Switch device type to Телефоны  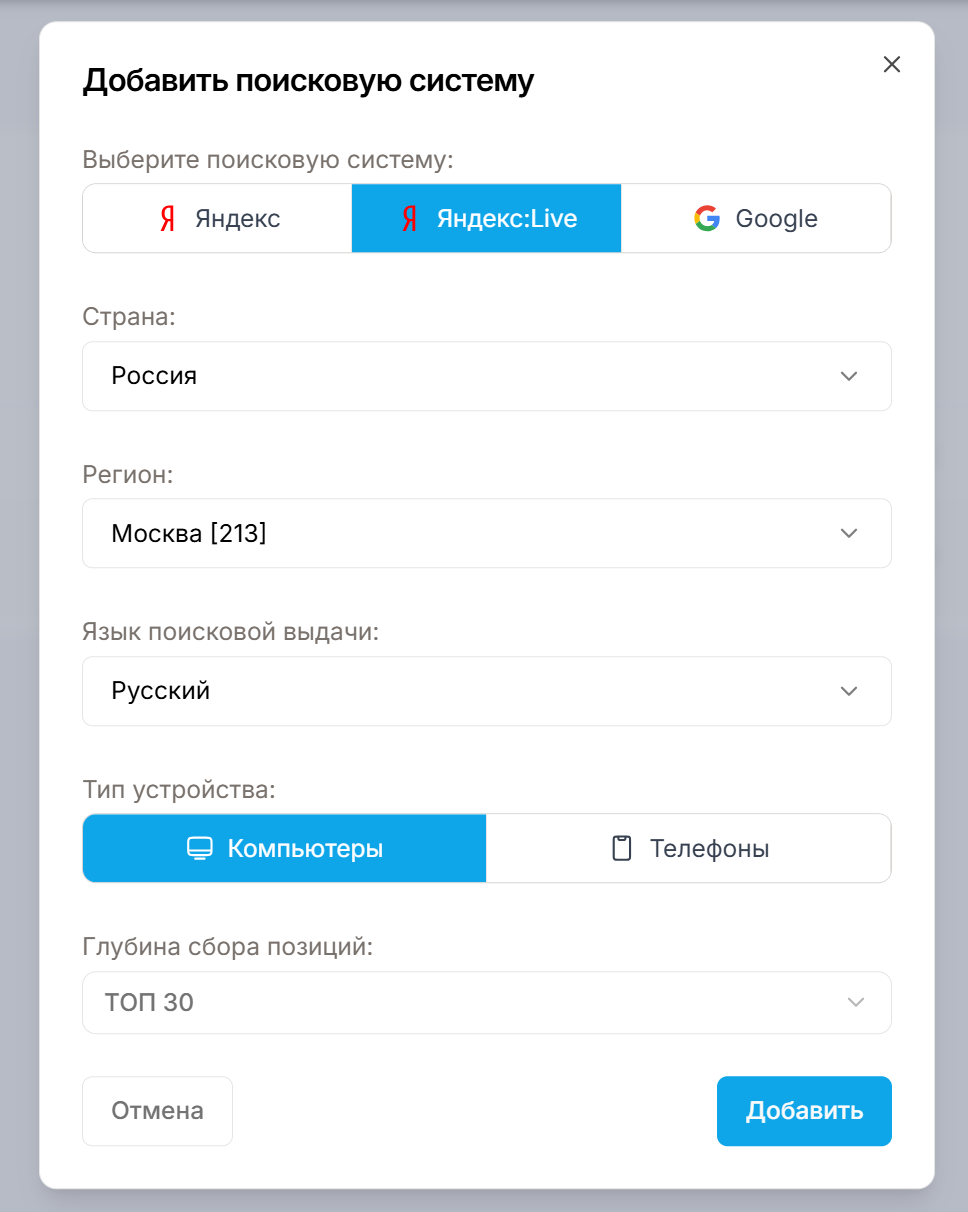[688, 849]
